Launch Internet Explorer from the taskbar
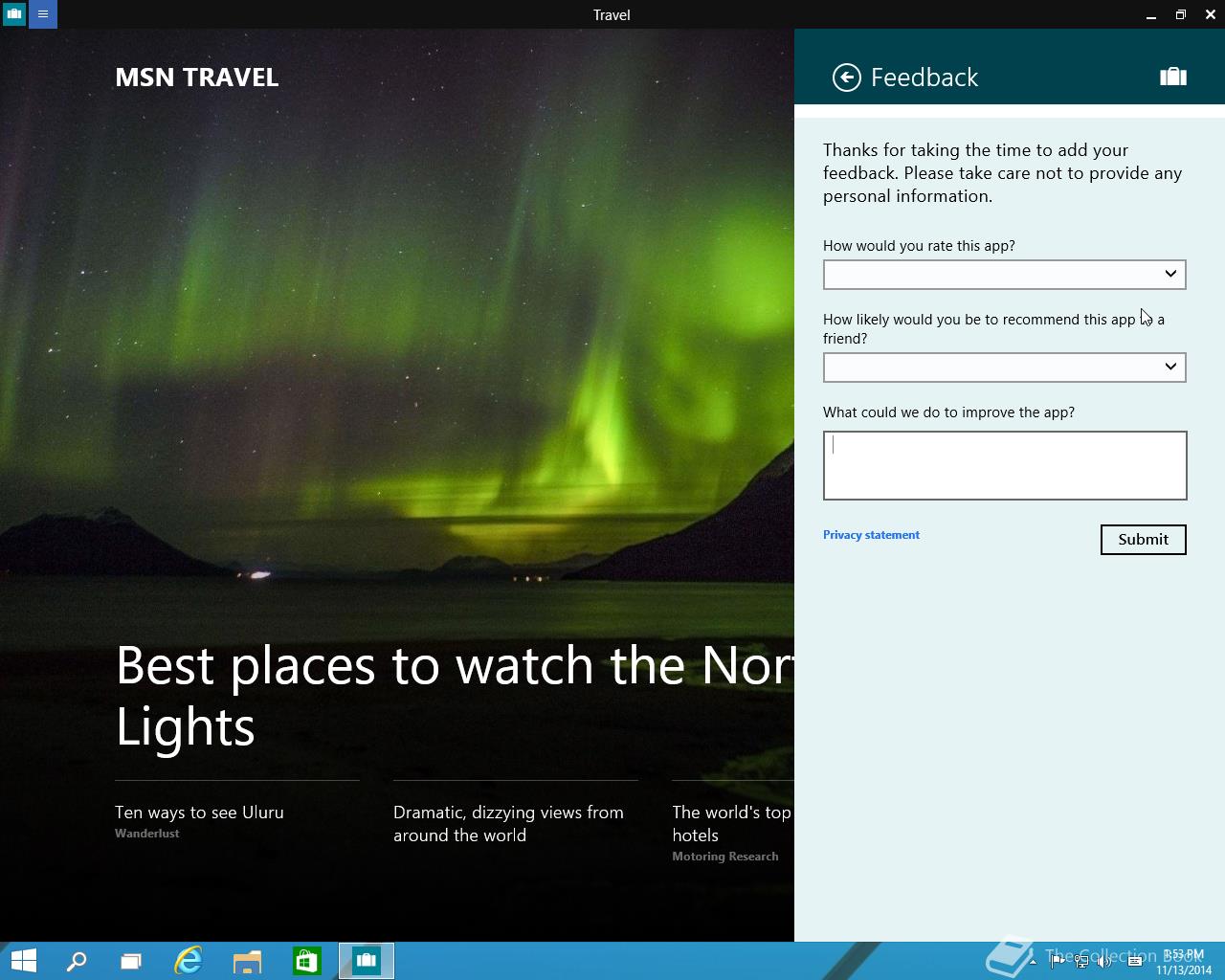This screenshot has height=980, width=1225. (x=189, y=961)
